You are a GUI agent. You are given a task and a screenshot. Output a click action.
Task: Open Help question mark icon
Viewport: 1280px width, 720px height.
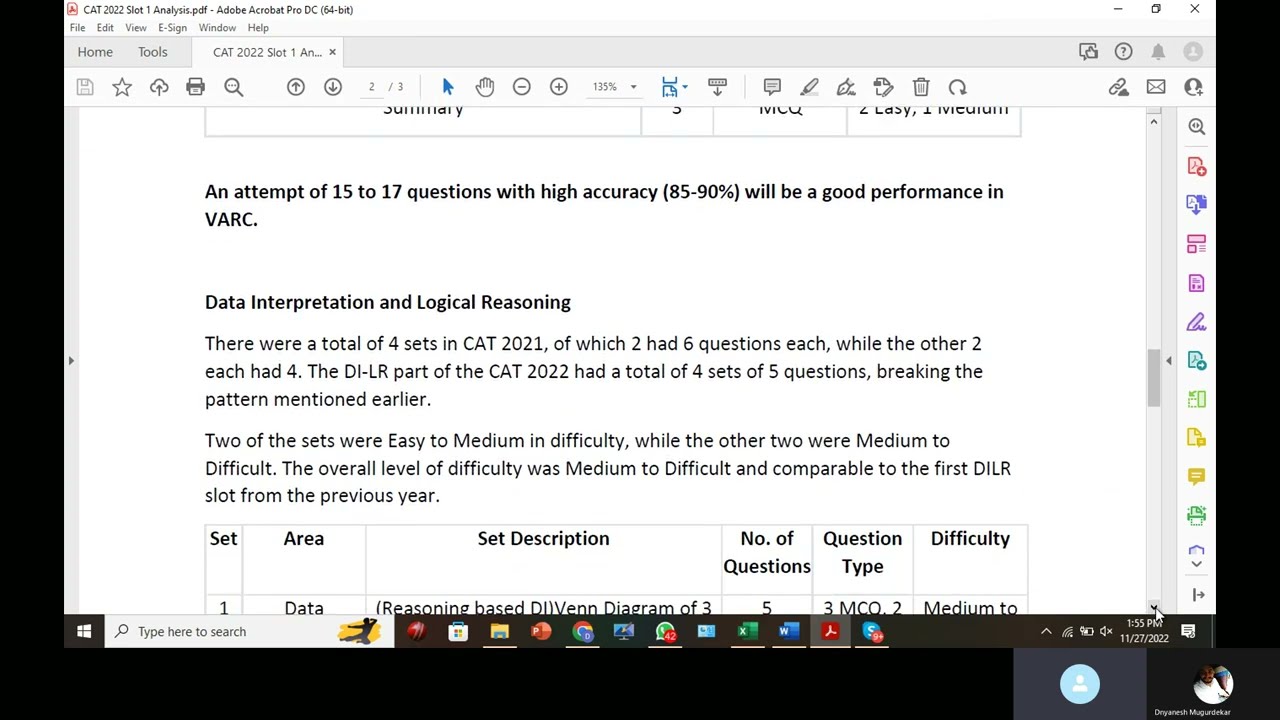[1123, 52]
